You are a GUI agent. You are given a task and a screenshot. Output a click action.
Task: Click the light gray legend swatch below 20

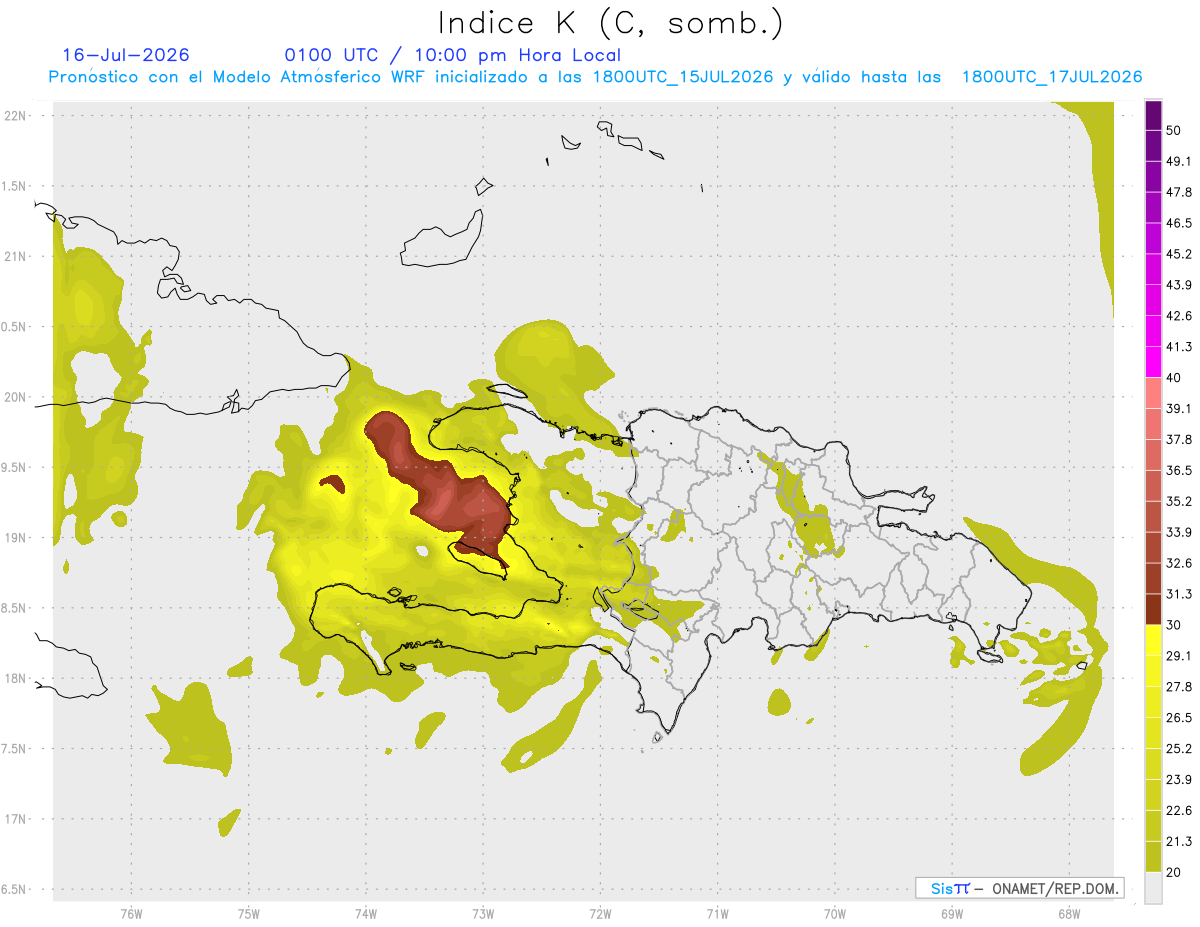pos(1154,887)
